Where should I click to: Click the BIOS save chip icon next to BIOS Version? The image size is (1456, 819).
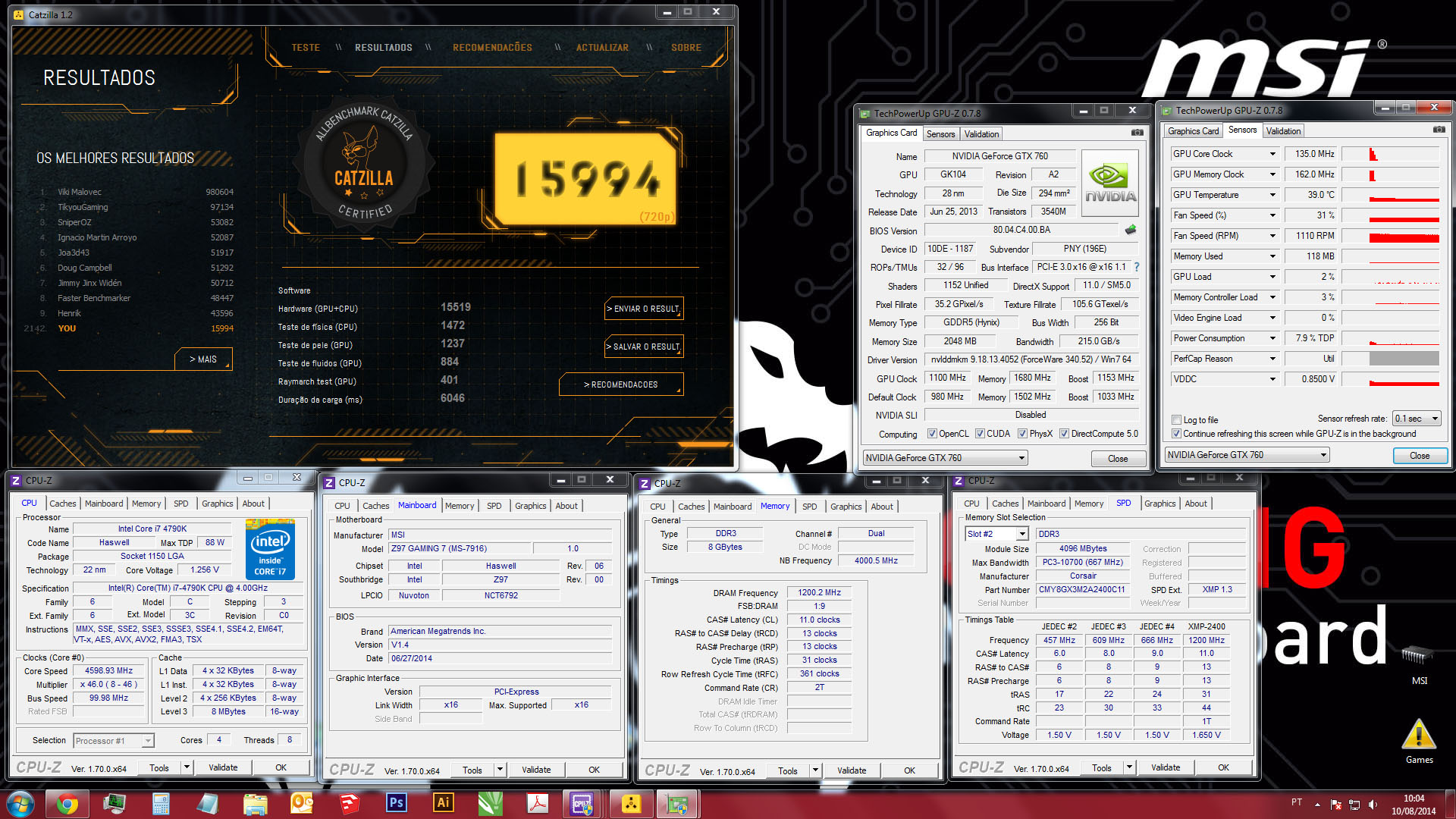[x=1131, y=229]
